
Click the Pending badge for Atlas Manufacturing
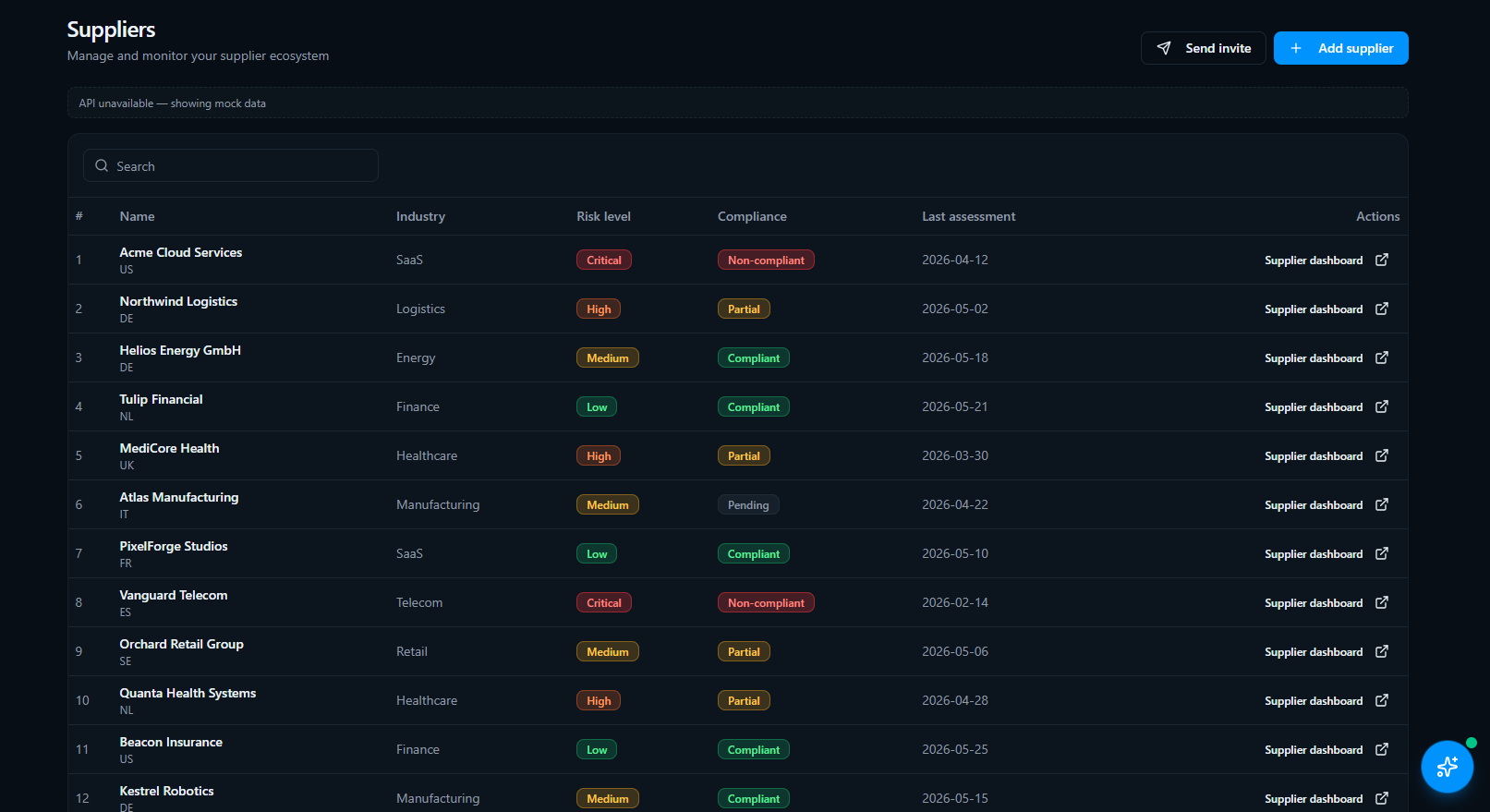[748, 505]
